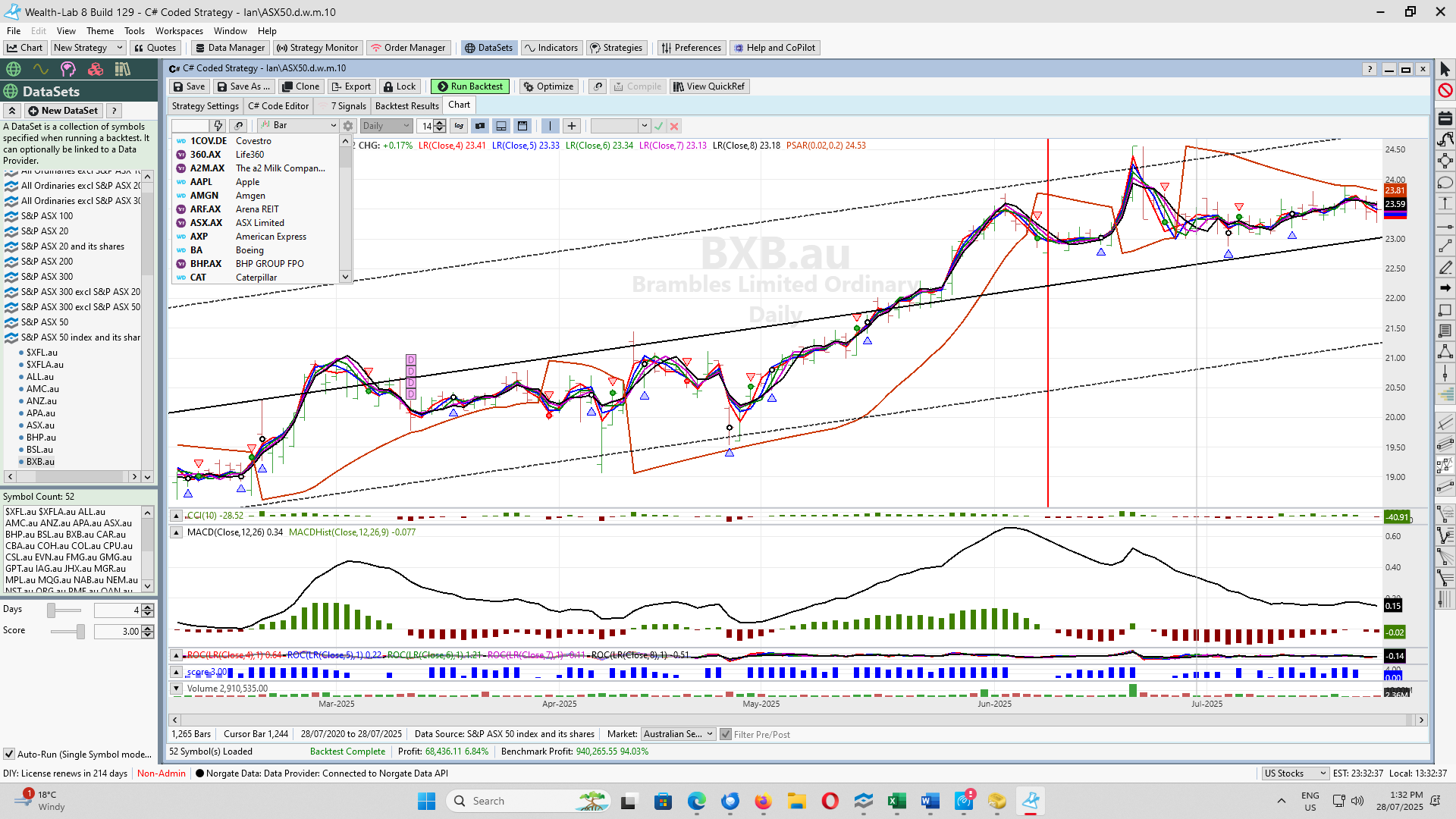Open the Market Australian Se... dropdown
This screenshot has width=1456, height=819.
coord(678,734)
